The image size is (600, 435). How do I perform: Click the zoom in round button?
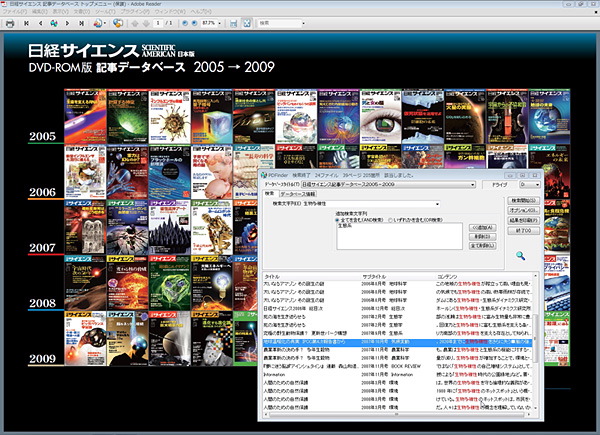[194, 23]
